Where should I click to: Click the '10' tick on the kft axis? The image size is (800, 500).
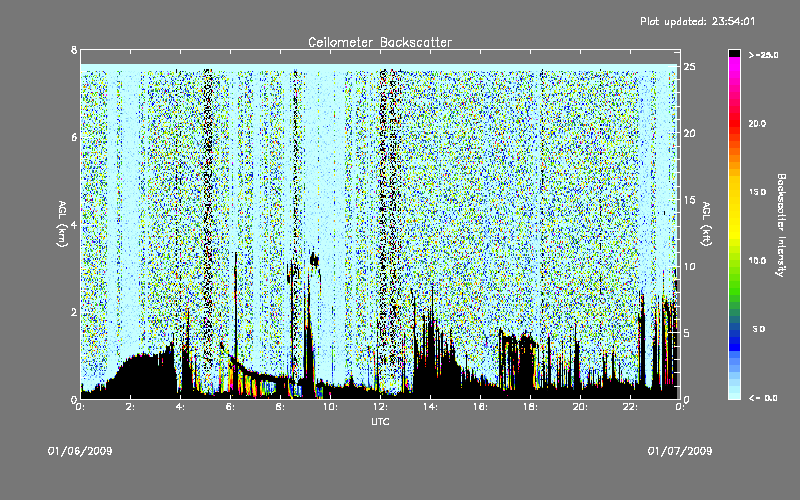[x=690, y=266]
